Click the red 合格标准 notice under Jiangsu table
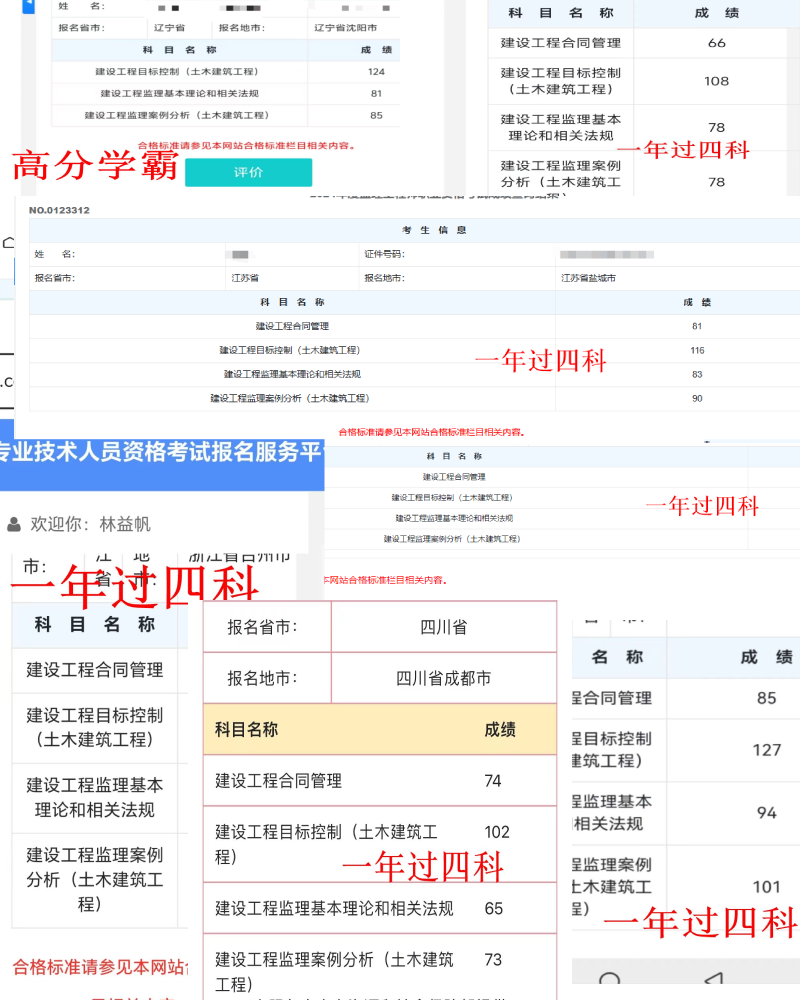This screenshot has height=1000, width=800. [430, 432]
